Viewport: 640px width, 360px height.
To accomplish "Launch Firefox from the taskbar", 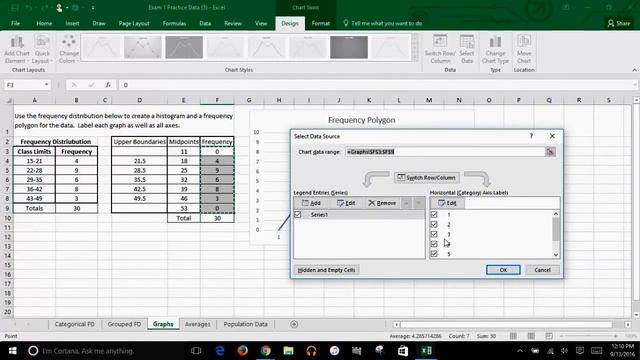I will coord(242,351).
